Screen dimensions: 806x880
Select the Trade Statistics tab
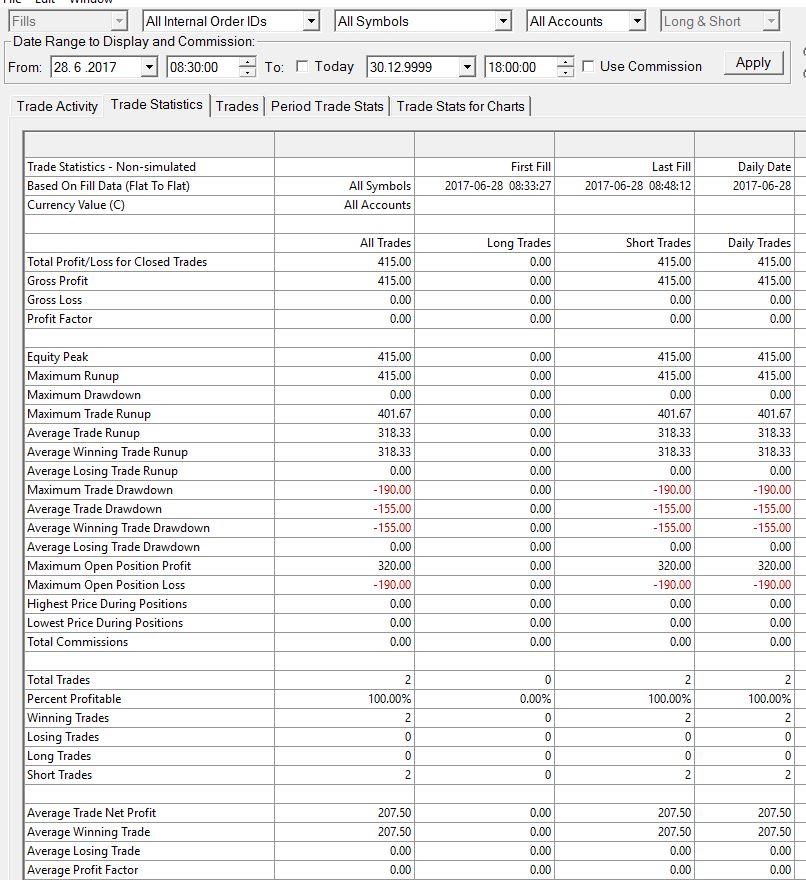point(157,104)
